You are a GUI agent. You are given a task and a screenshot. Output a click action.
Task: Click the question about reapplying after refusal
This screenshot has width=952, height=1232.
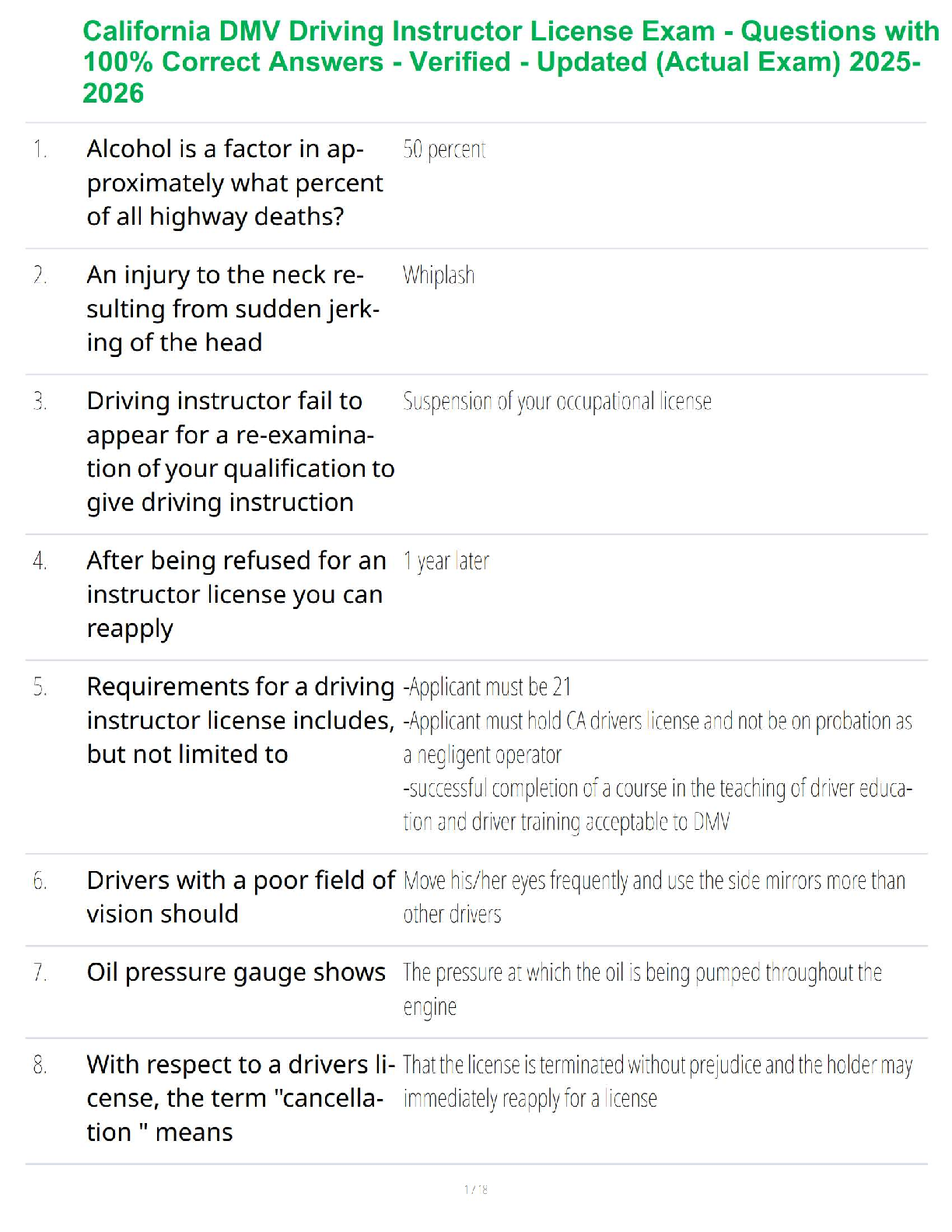pos(236,594)
